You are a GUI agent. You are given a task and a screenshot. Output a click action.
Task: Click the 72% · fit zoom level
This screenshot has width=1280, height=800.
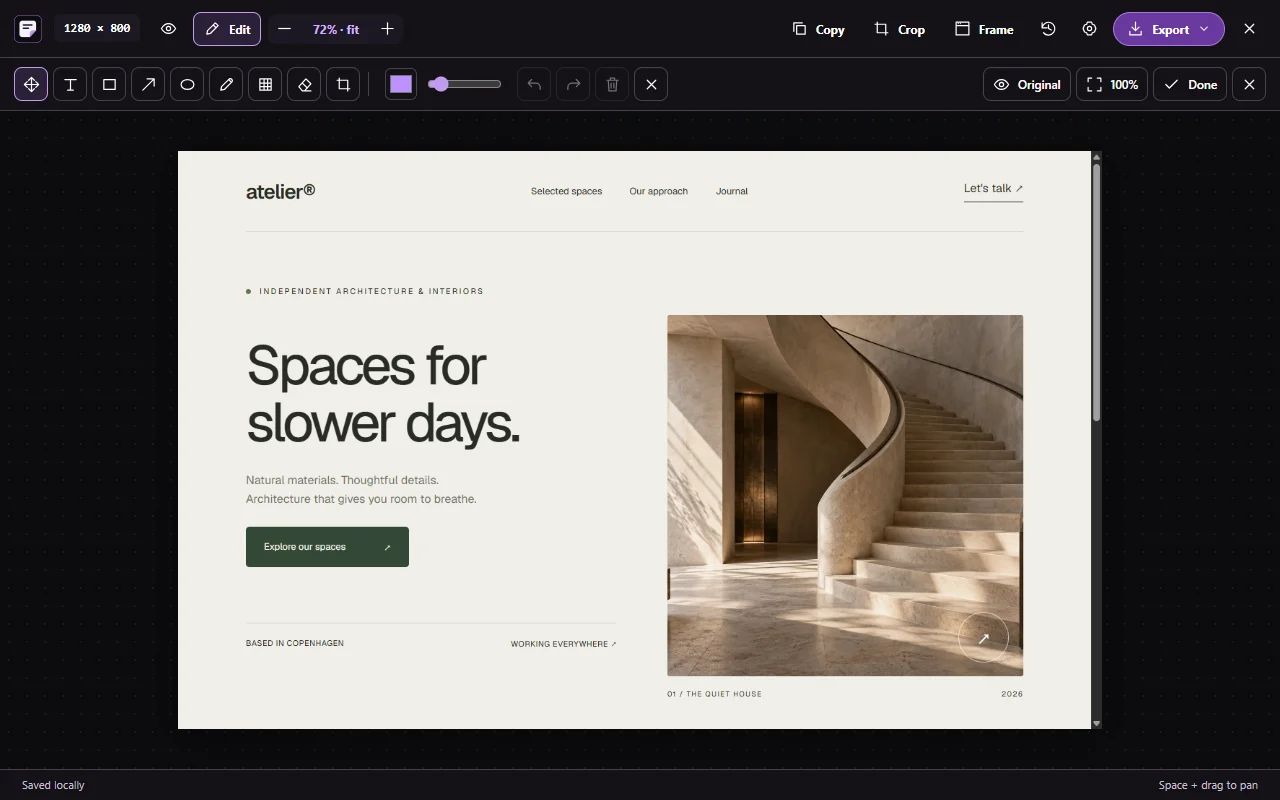(x=335, y=29)
